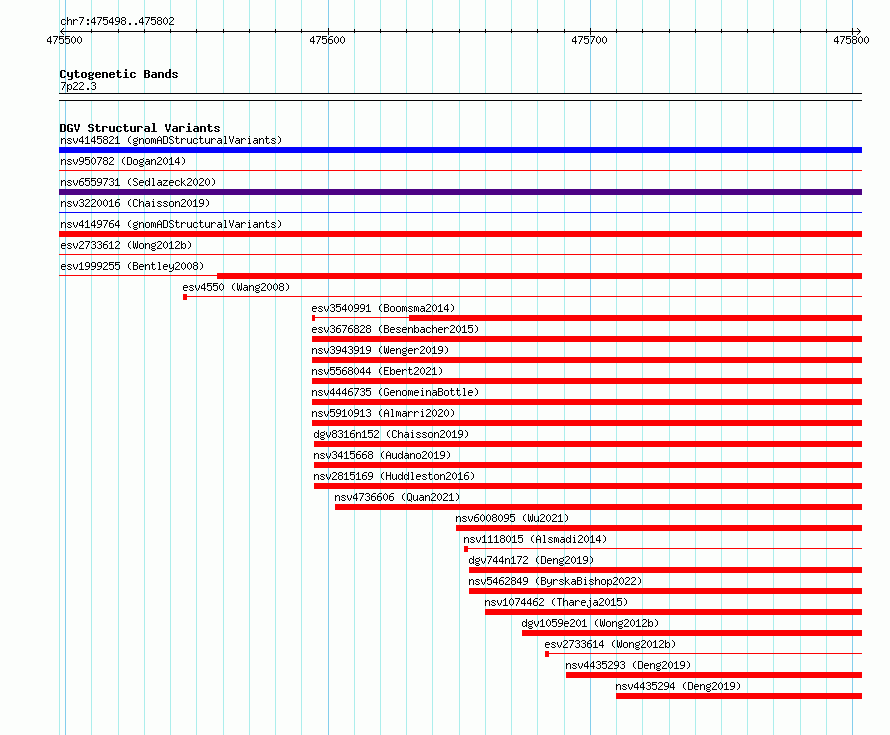
Task: Select the 7p22.3 band label
Action: tap(78, 86)
